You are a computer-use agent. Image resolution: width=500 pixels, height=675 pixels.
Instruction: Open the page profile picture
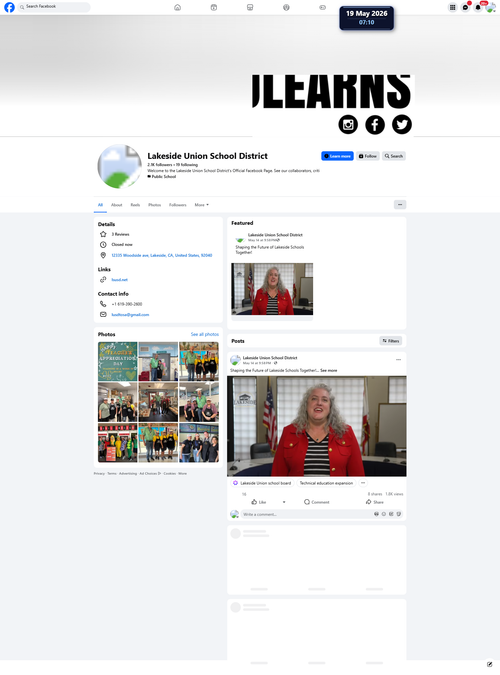[119, 166]
